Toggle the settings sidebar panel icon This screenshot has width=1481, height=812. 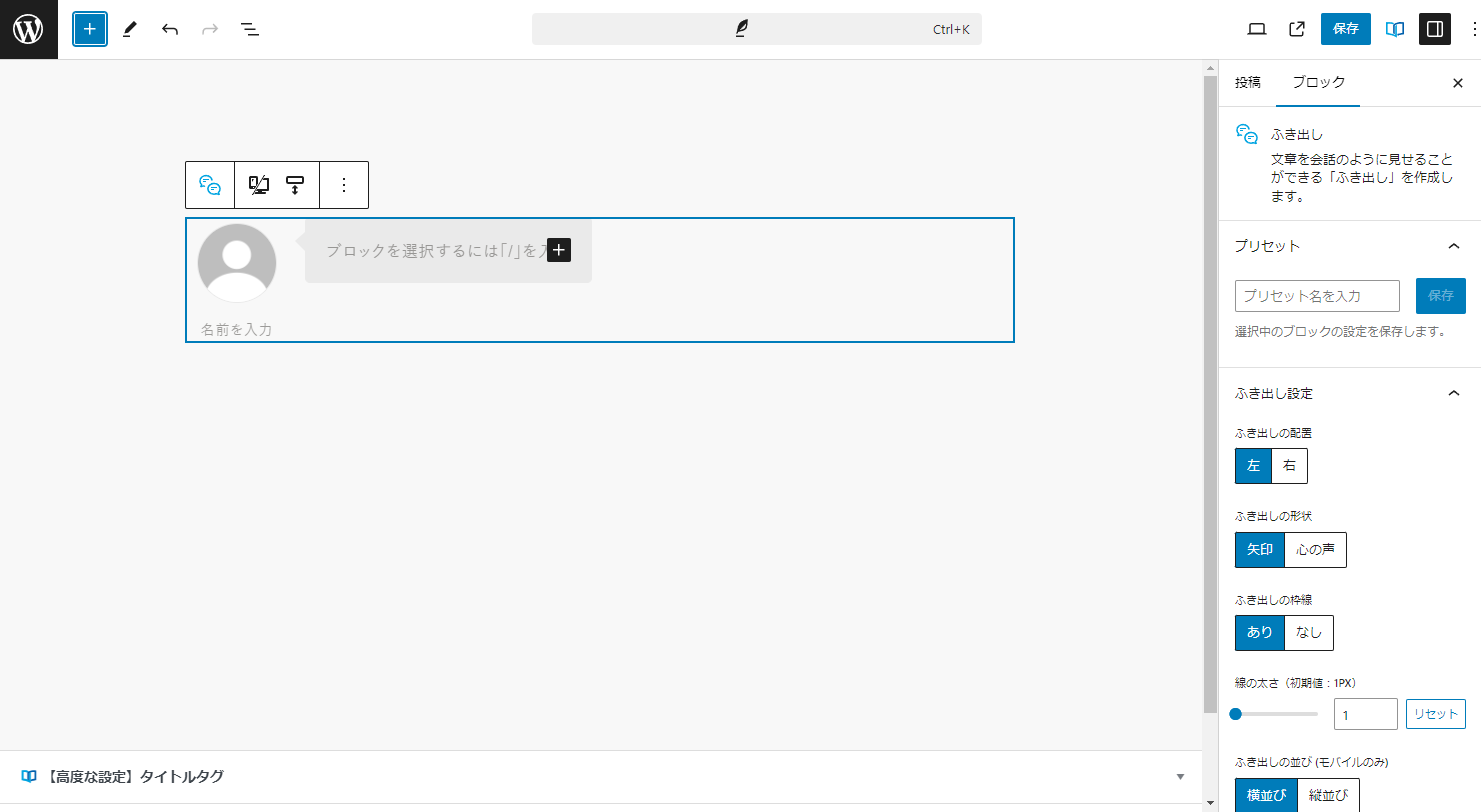[1435, 29]
